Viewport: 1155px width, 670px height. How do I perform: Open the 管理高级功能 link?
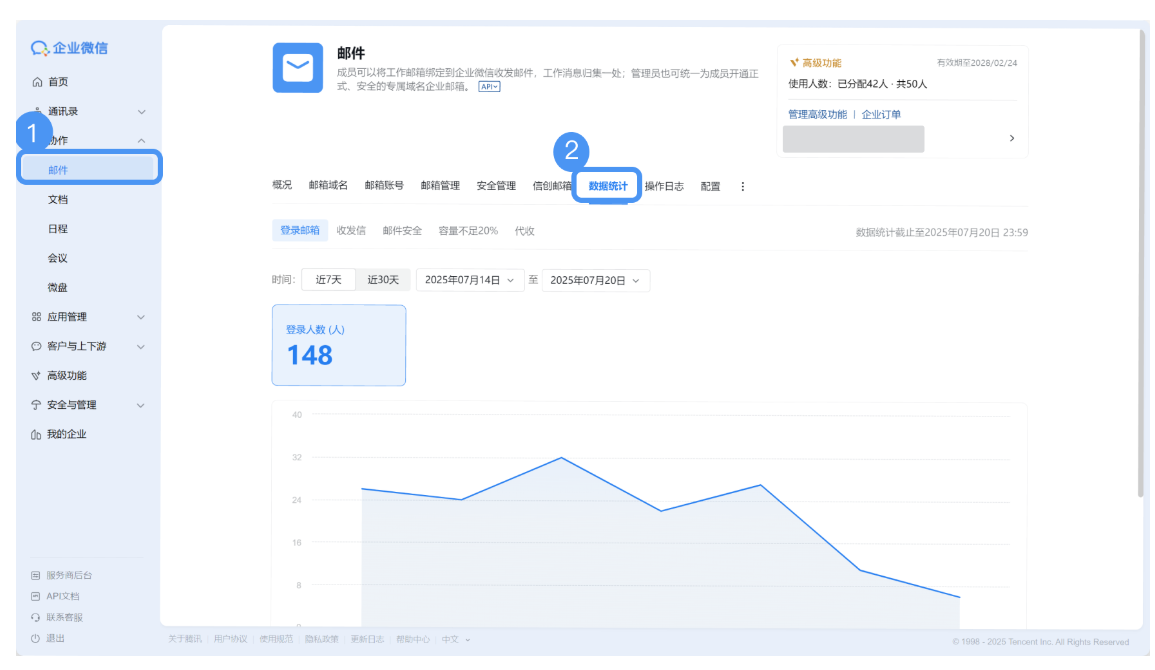click(x=818, y=114)
